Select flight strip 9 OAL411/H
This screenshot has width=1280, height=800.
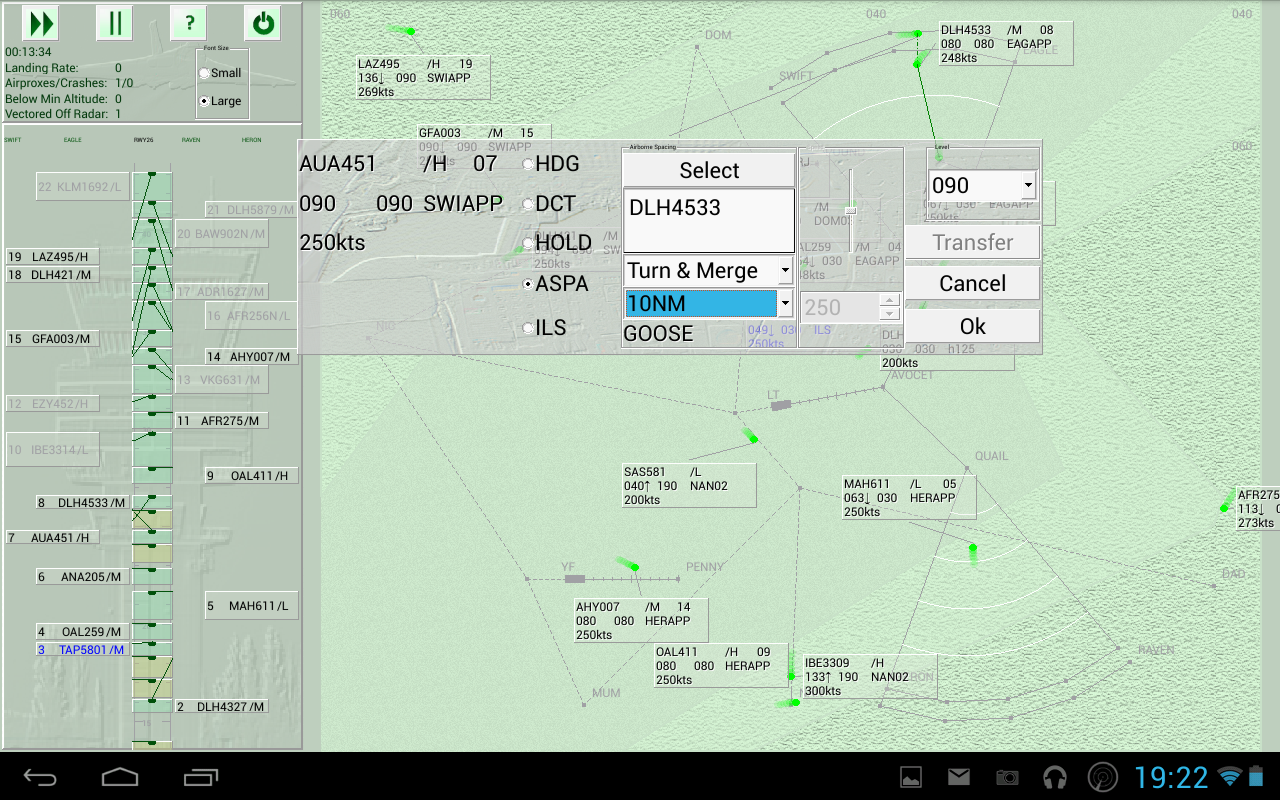coord(251,476)
